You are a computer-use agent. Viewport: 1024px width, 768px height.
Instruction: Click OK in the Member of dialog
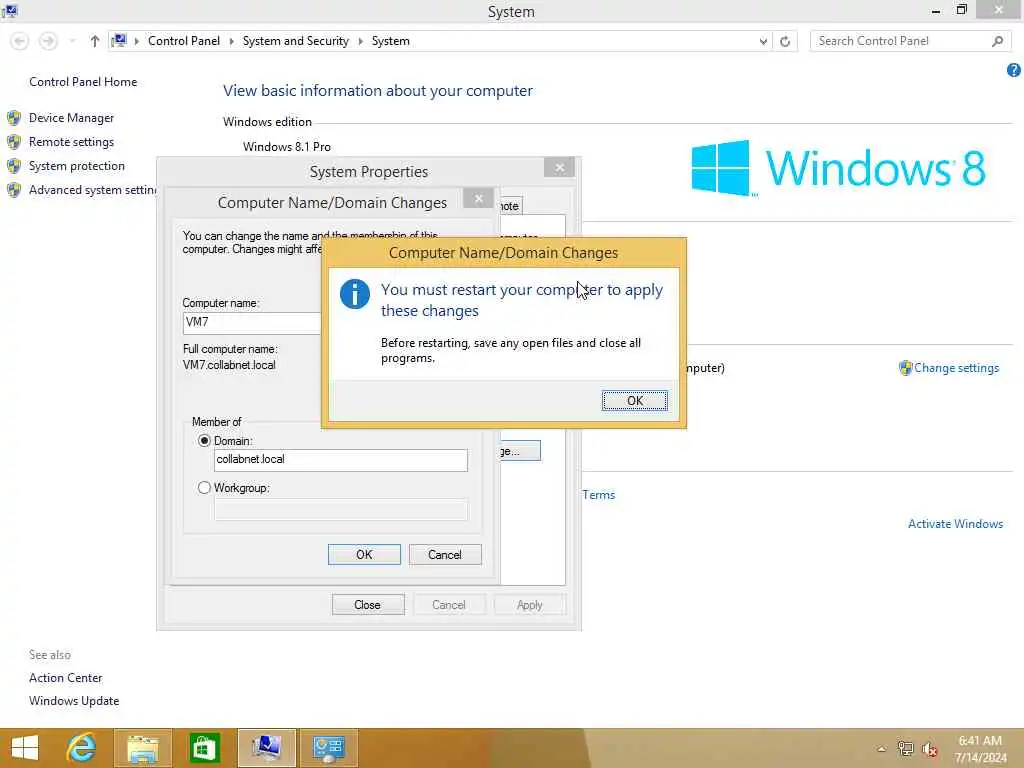point(364,554)
